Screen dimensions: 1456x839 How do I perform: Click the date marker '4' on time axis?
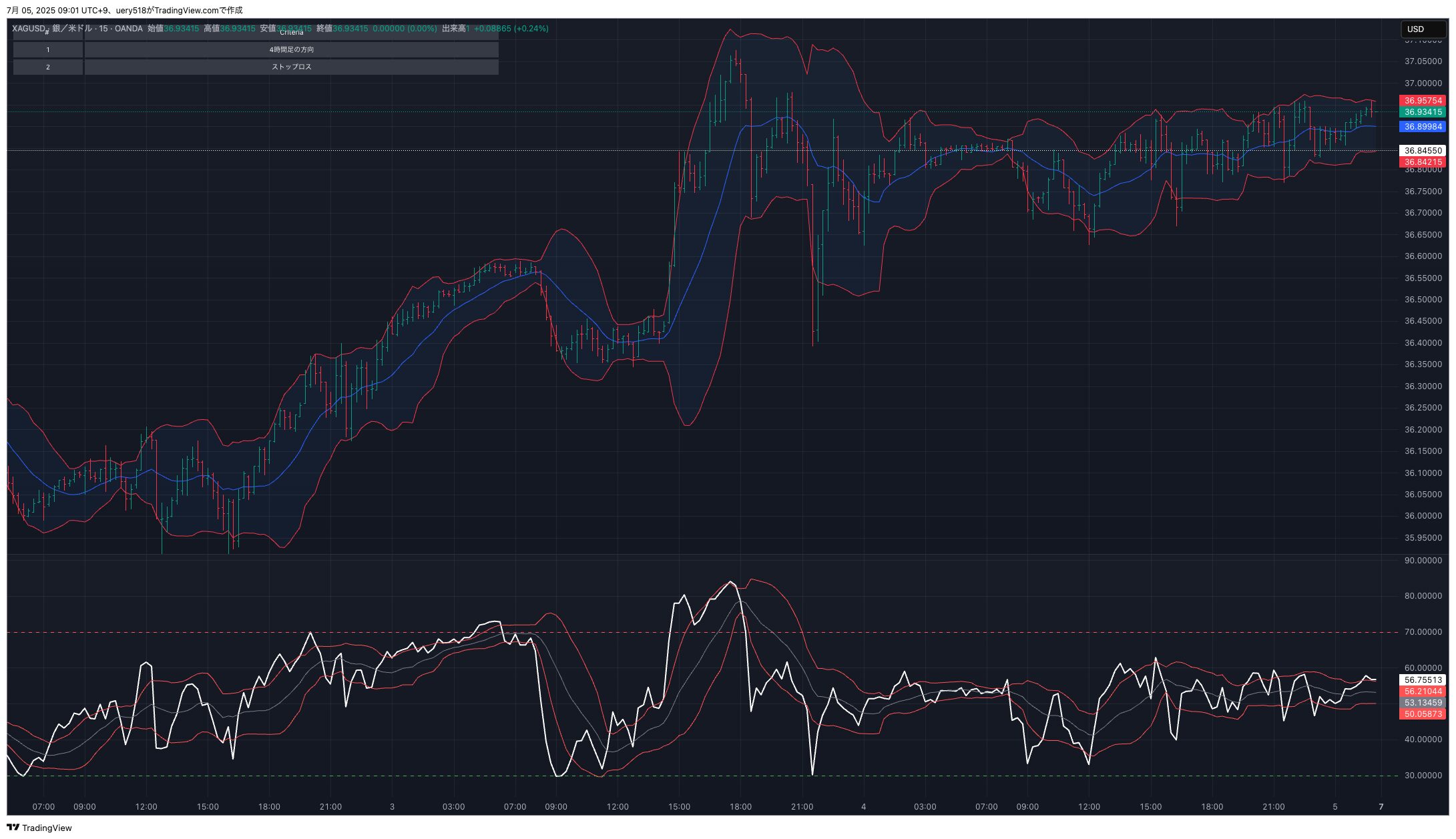863,807
